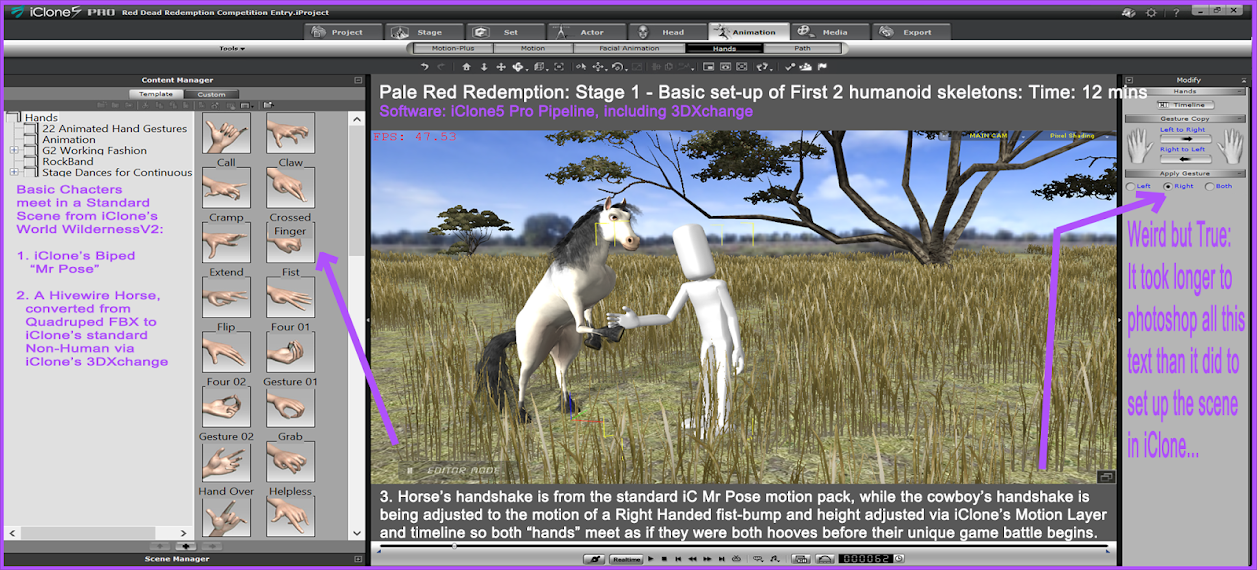Open the thumbnail view size dropdown

coord(245,105)
